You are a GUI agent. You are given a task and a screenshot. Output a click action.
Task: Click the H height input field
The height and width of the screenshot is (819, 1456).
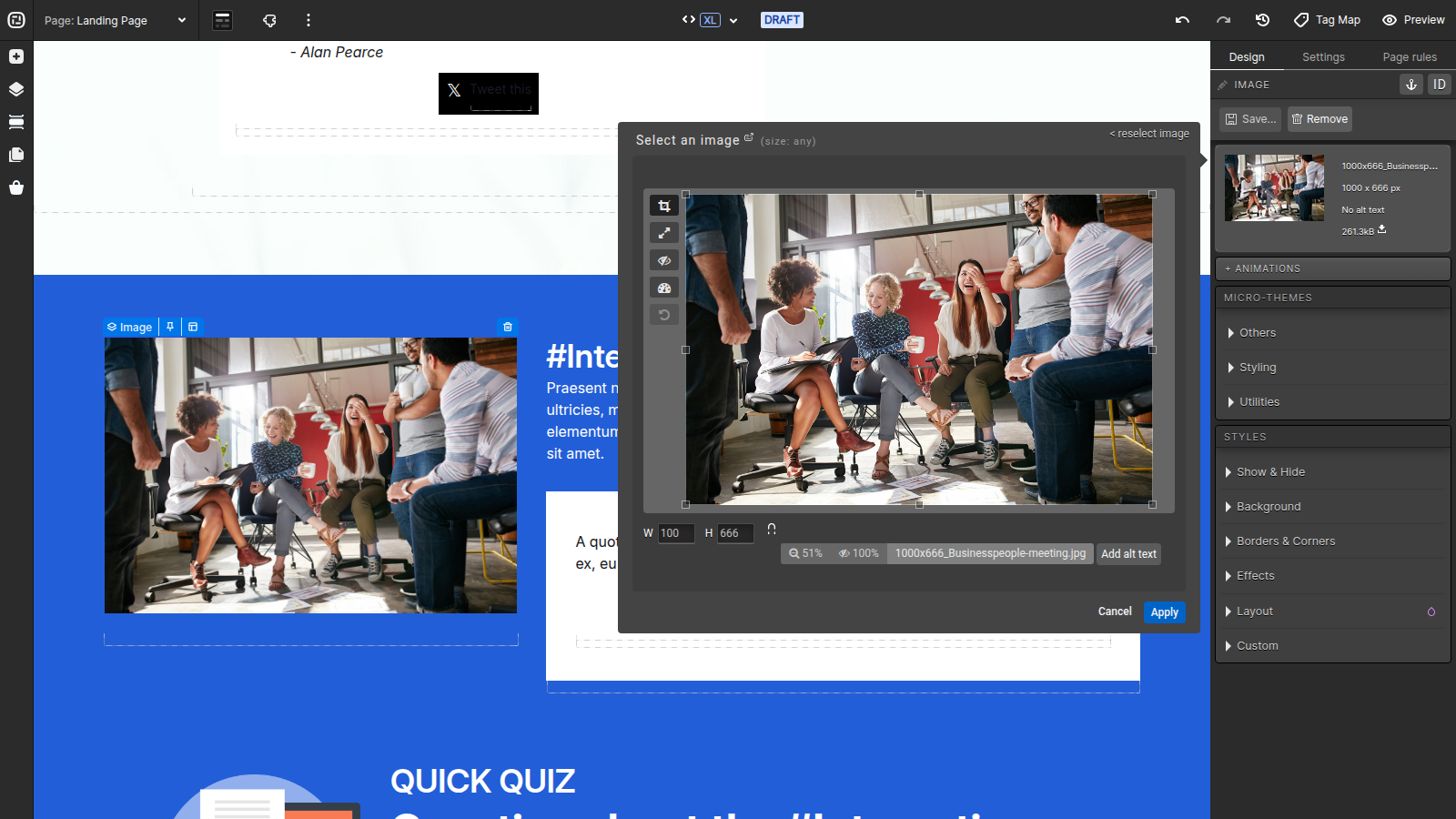[735, 533]
